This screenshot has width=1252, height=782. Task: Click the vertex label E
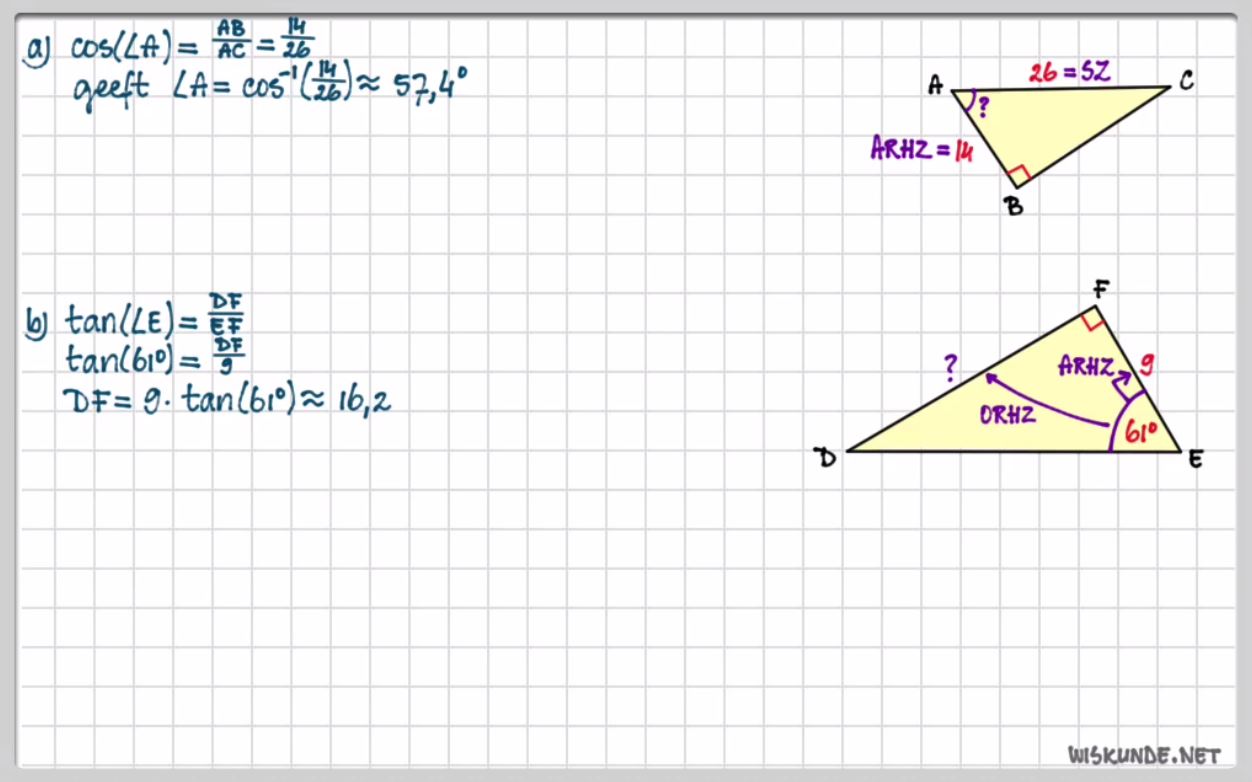click(x=1196, y=459)
